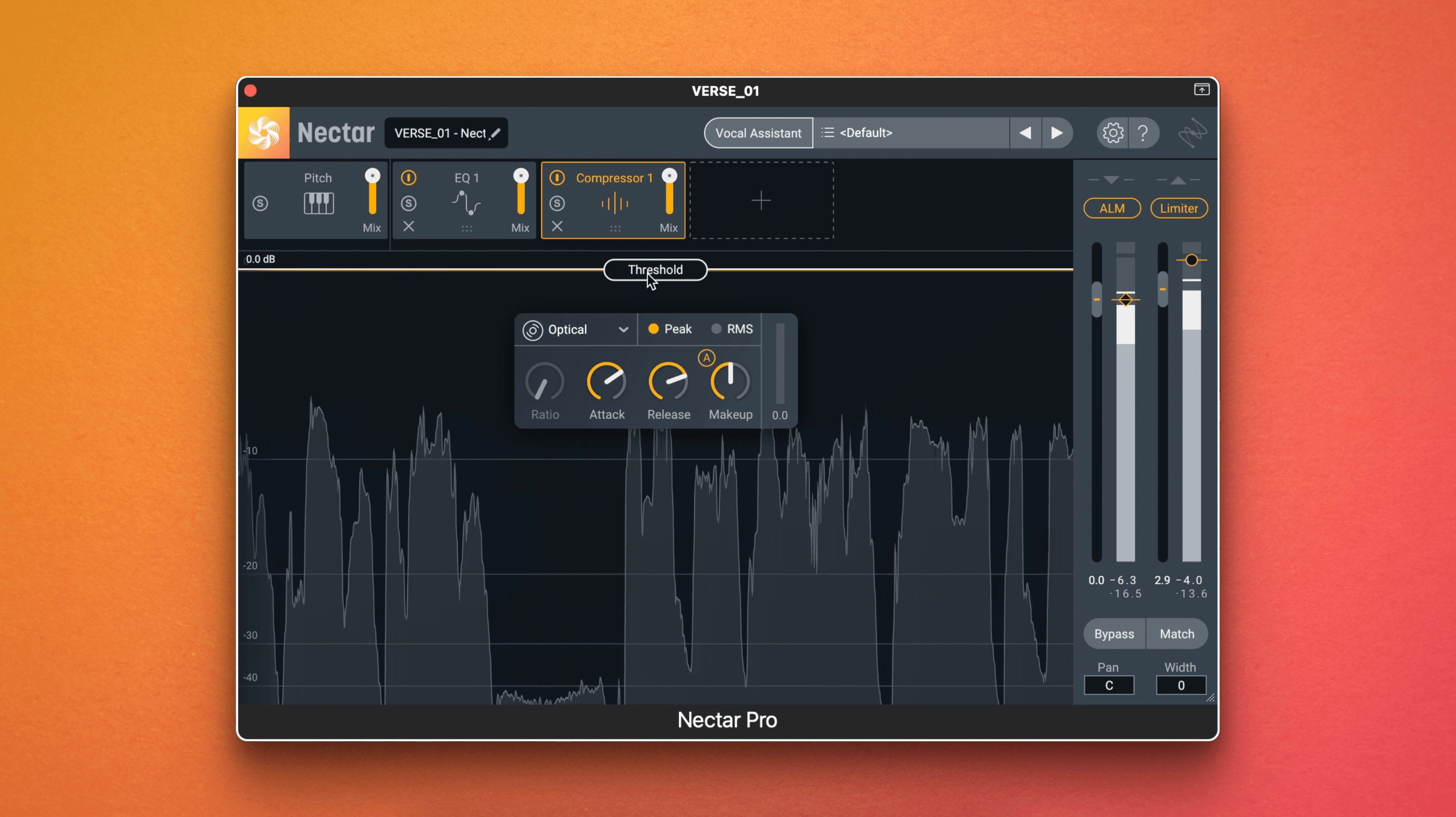Solo the Compressor 1 module
The width and height of the screenshot is (1456, 817).
click(557, 203)
